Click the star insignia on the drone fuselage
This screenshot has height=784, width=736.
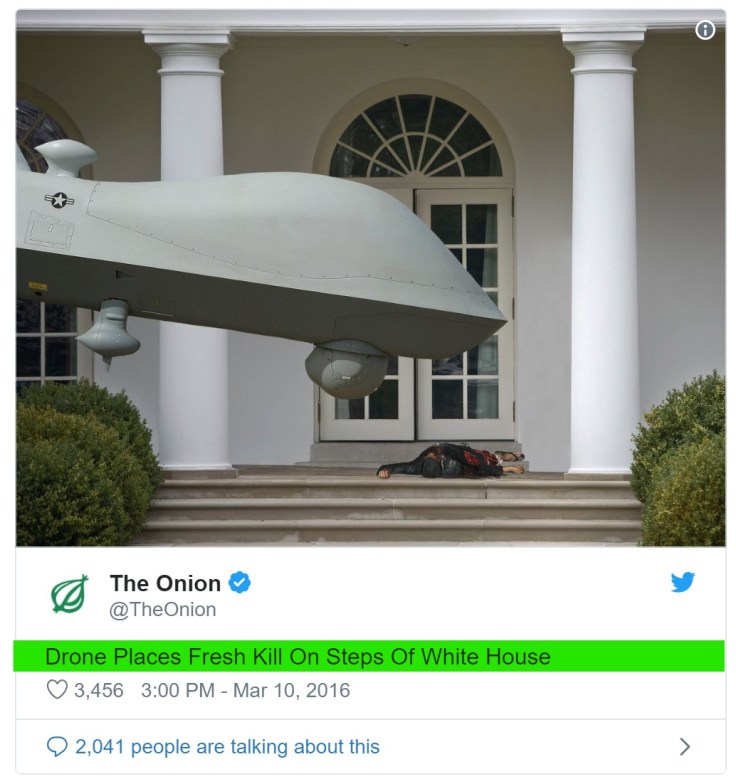click(x=60, y=200)
